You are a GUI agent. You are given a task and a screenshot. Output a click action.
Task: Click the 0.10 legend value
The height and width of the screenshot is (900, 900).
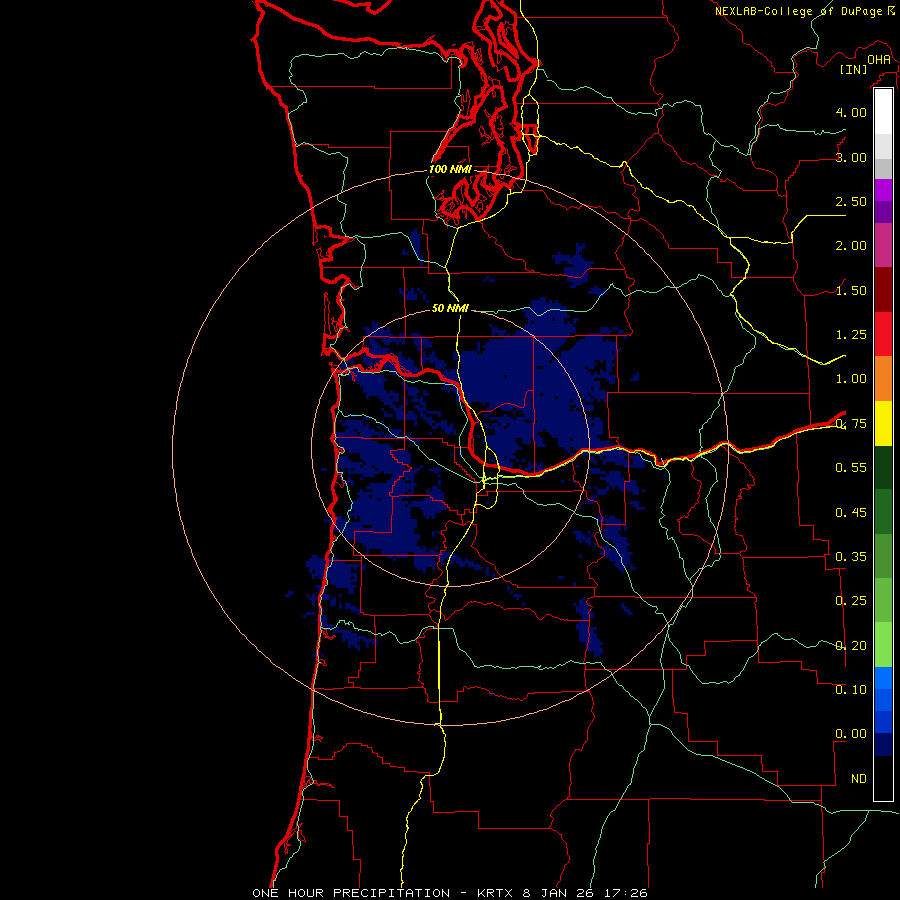(x=851, y=689)
